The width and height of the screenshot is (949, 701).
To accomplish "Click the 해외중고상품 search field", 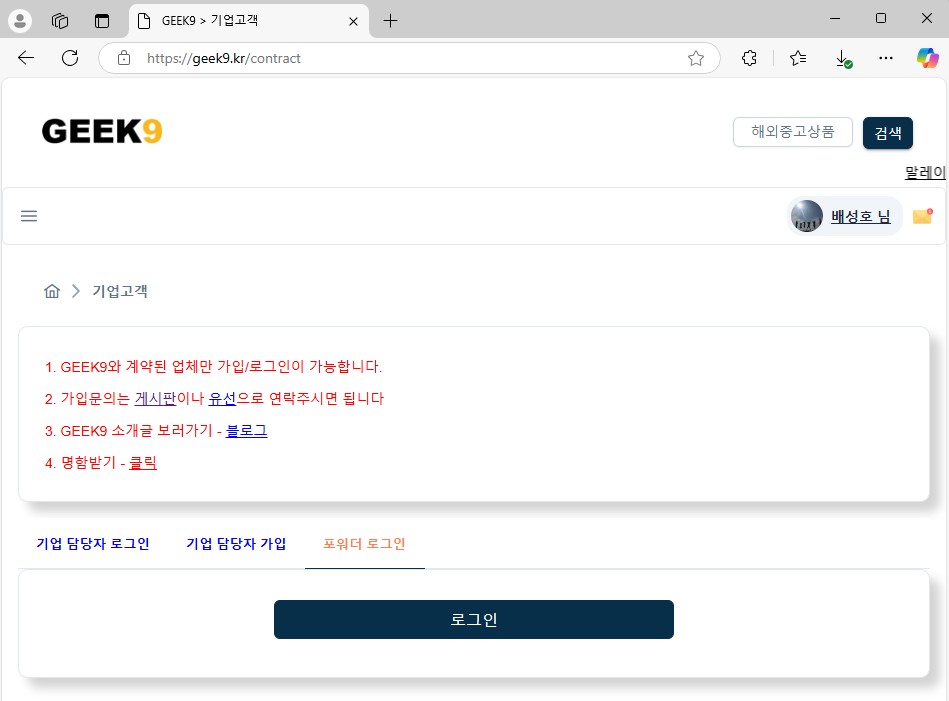I will [x=793, y=132].
